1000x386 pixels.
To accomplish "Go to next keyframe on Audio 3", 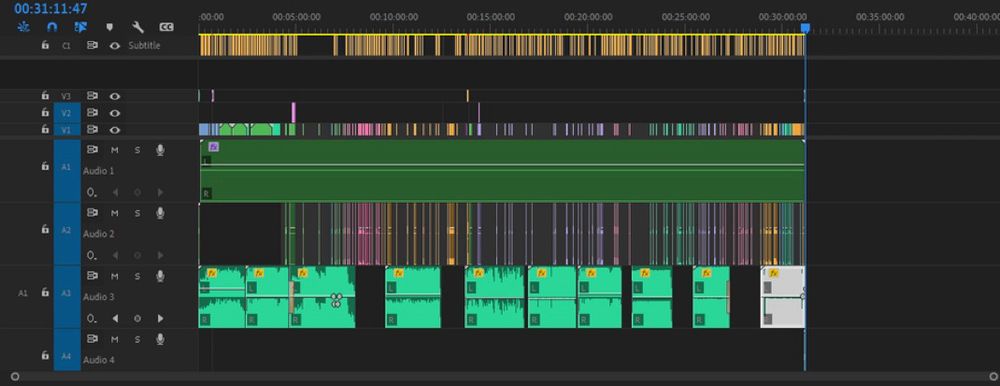I will coord(160,318).
